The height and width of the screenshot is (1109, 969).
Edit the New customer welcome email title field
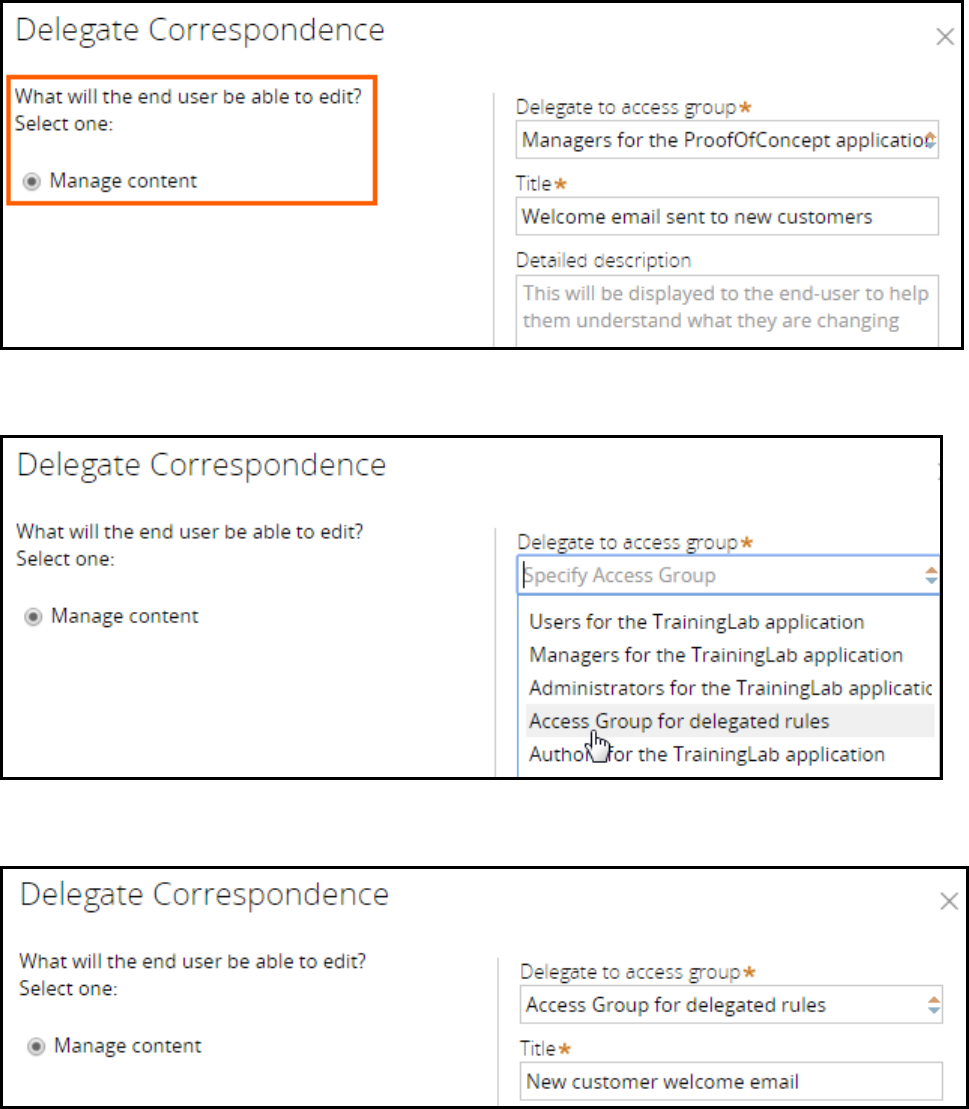tap(731, 1081)
